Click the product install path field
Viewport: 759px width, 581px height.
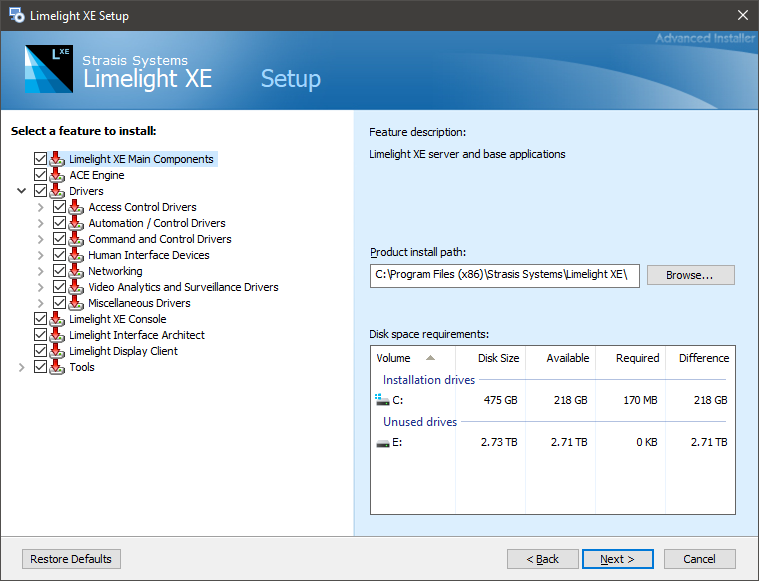504,275
